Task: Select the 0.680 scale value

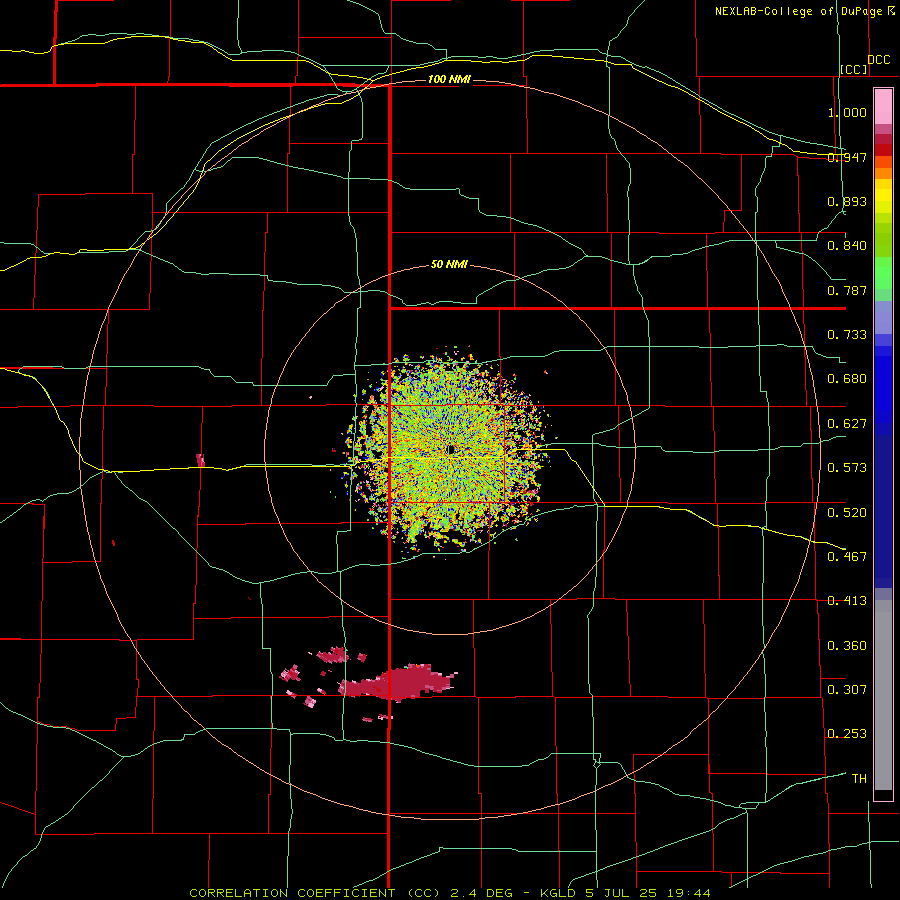Action: pyautogui.click(x=847, y=379)
